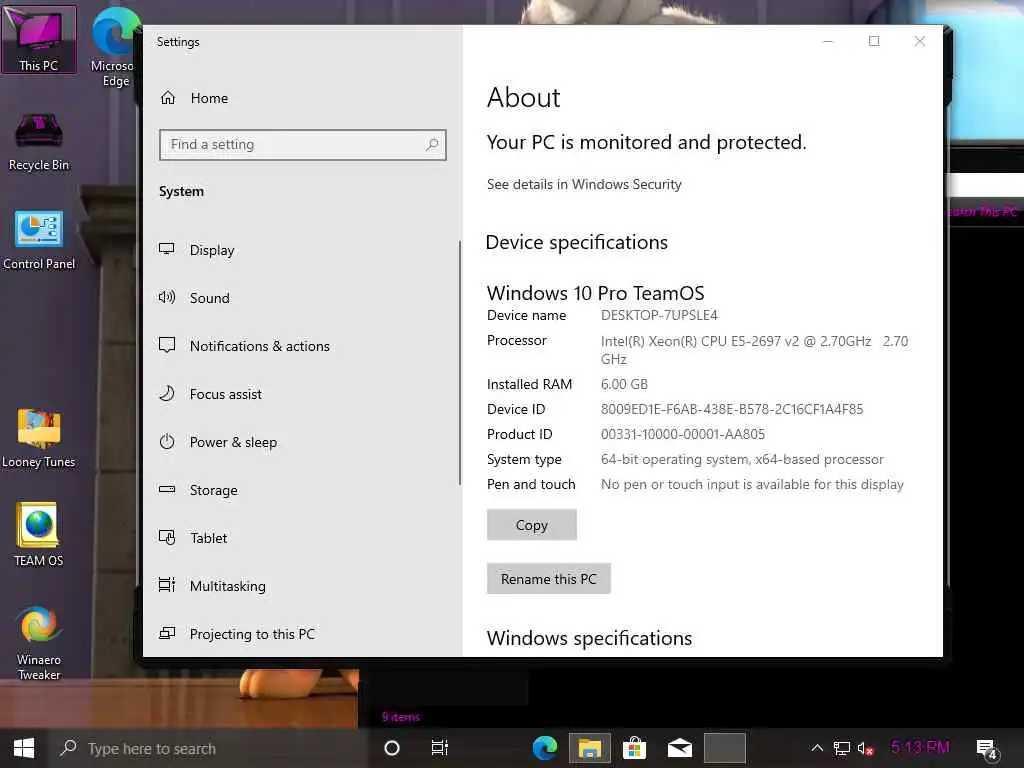Open Task View on taskbar
1024x768 pixels.
point(440,748)
